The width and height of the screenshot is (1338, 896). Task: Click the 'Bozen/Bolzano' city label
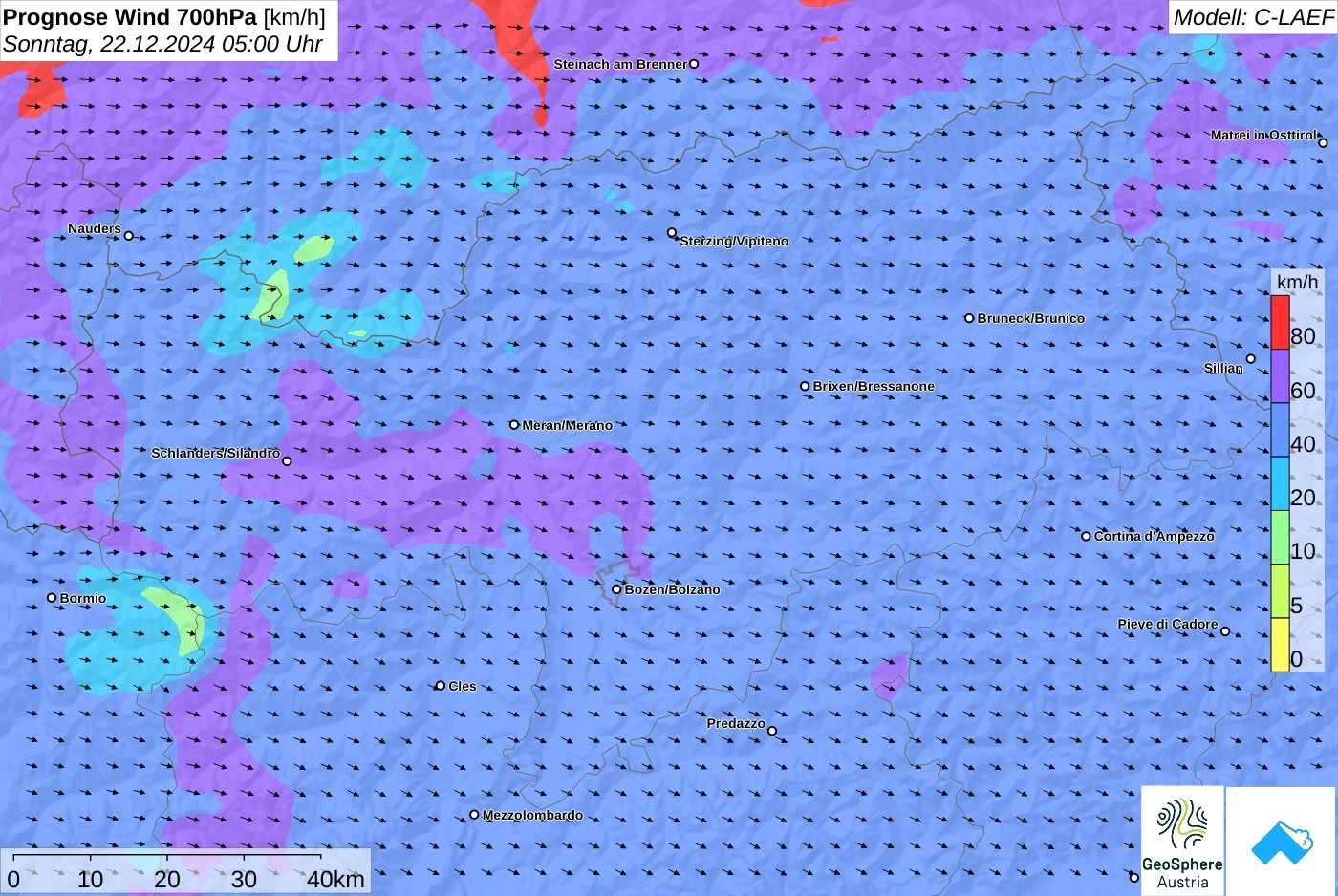[673, 589]
